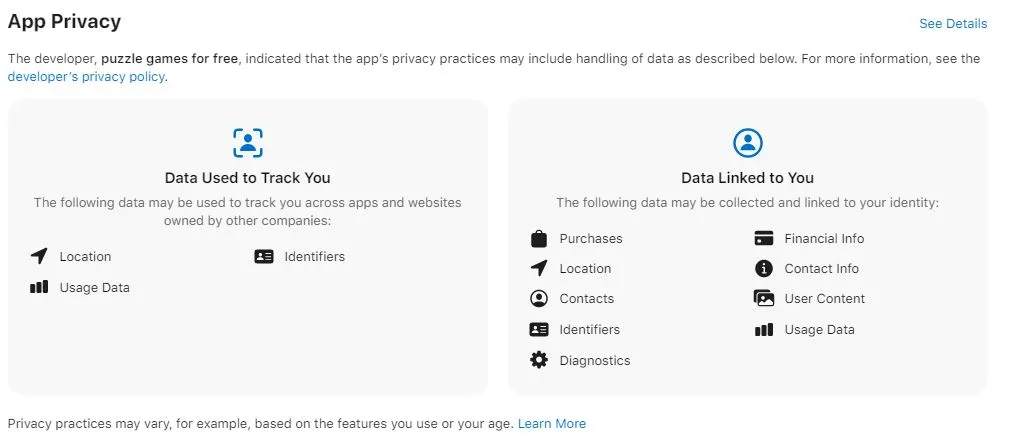Click the Location arrow icon under linked data
This screenshot has height=446, width=1022.
pyautogui.click(x=539, y=268)
